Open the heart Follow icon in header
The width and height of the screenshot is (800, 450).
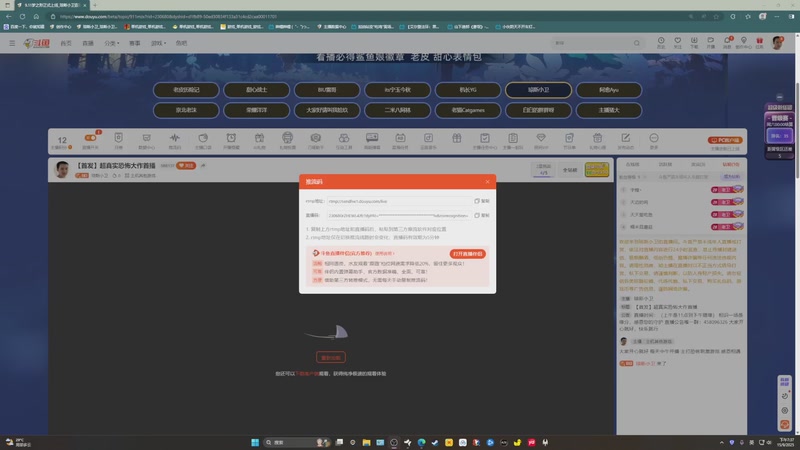678,41
